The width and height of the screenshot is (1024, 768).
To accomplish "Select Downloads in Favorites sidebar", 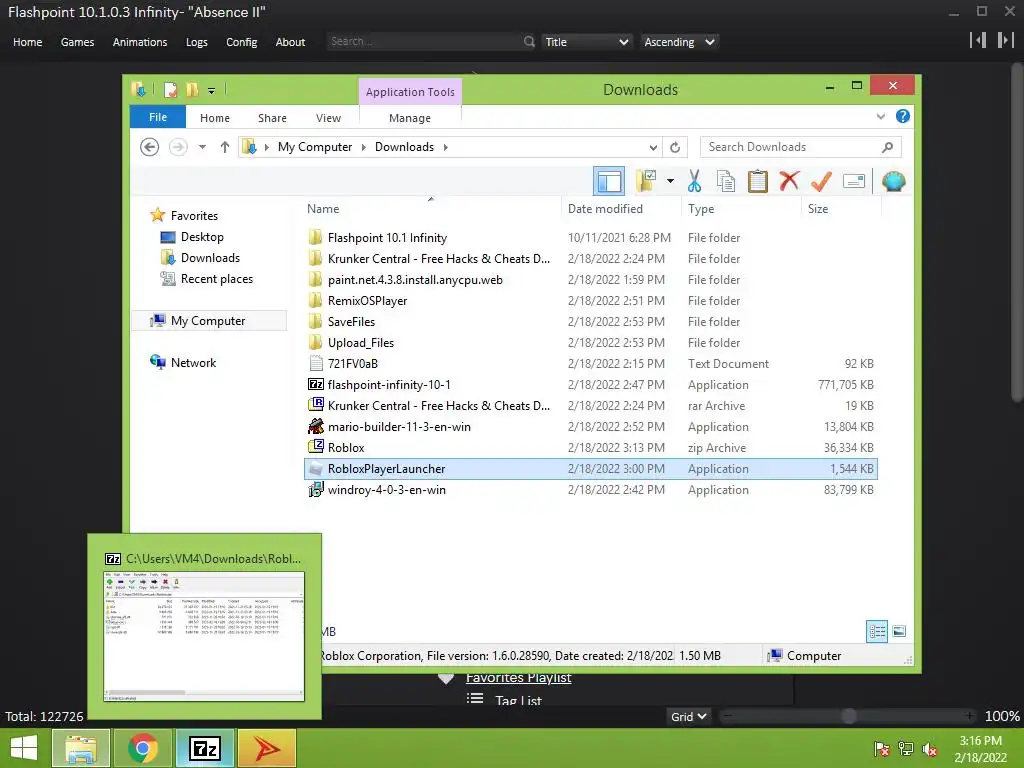I will click(x=210, y=258).
